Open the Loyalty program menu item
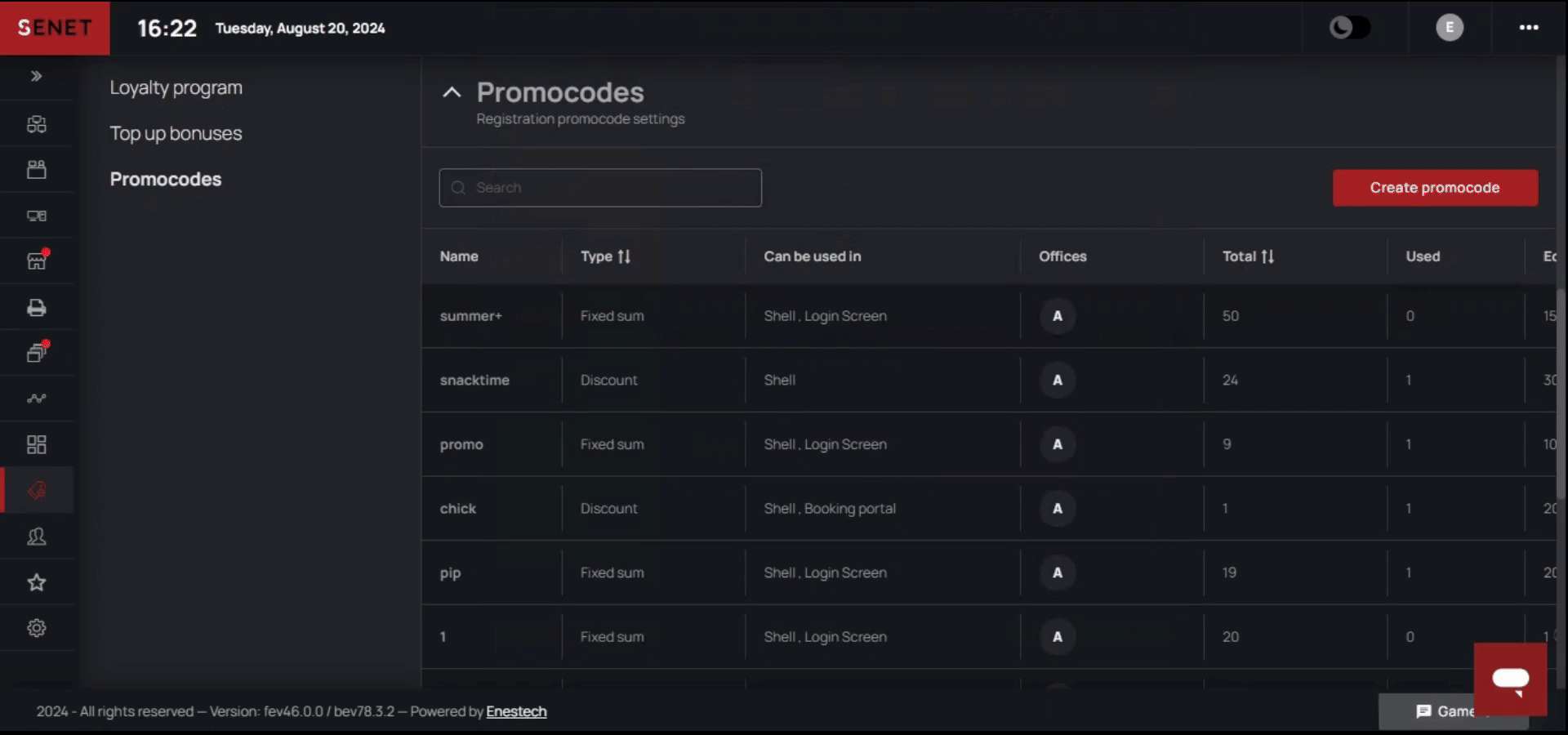The width and height of the screenshot is (1568, 735). tap(176, 87)
